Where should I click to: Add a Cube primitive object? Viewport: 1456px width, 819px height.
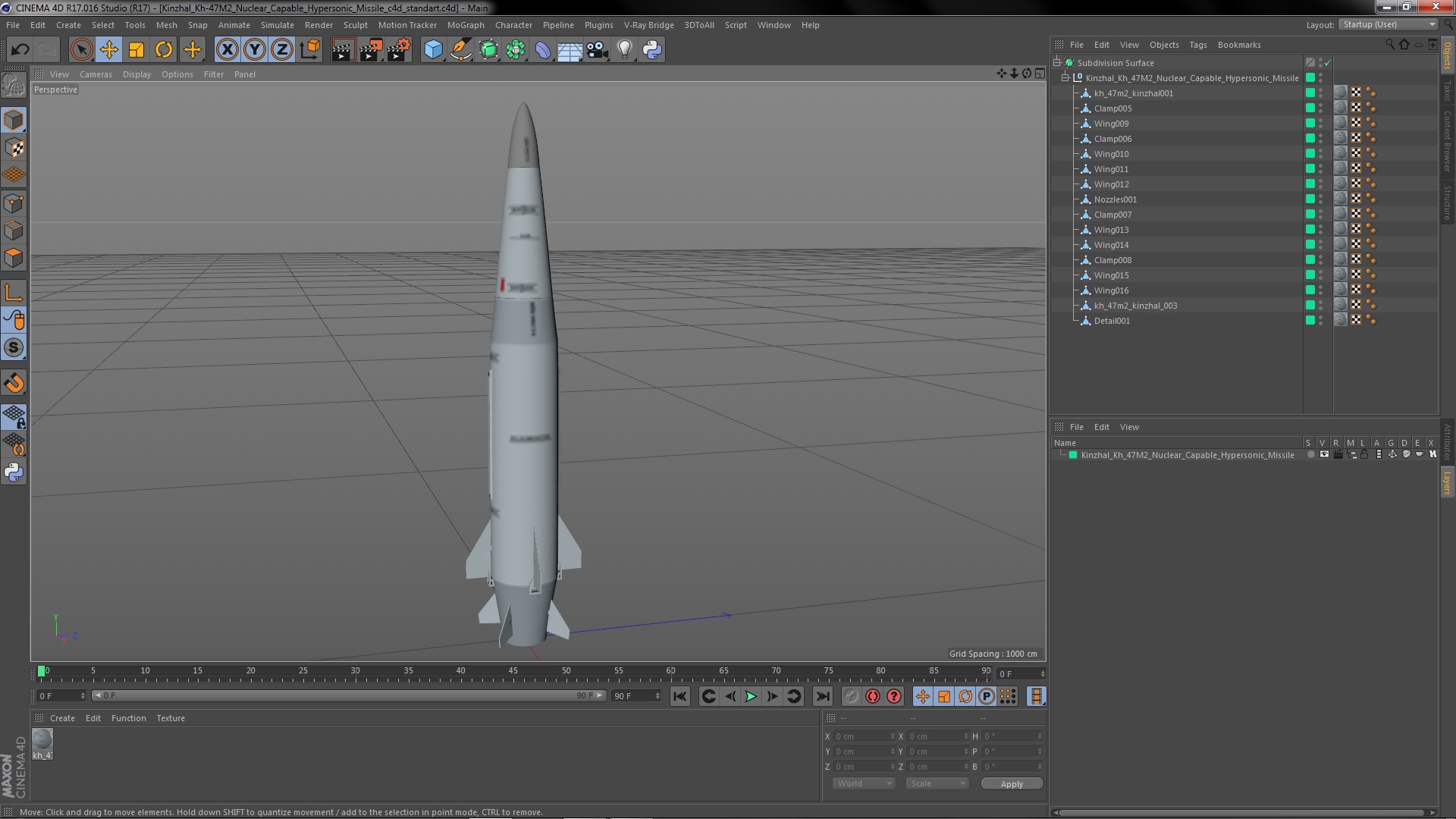coord(433,50)
